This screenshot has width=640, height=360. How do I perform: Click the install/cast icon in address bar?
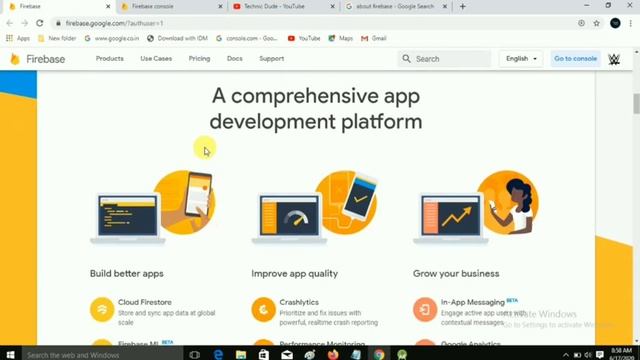(581, 23)
